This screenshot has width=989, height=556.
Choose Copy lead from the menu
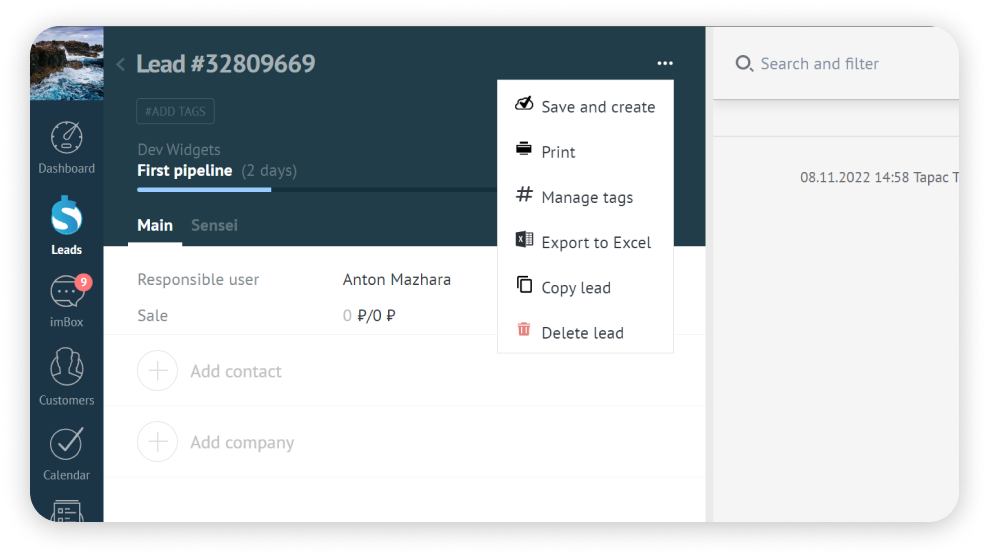(585, 288)
